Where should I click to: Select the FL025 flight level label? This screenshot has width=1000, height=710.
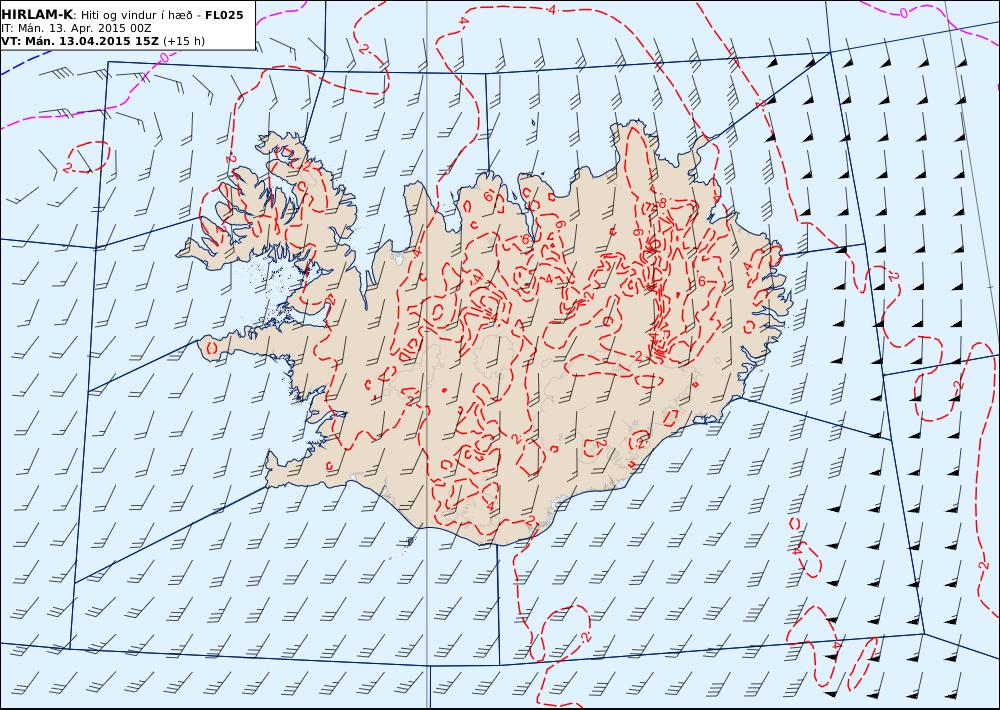click(x=224, y=15)
